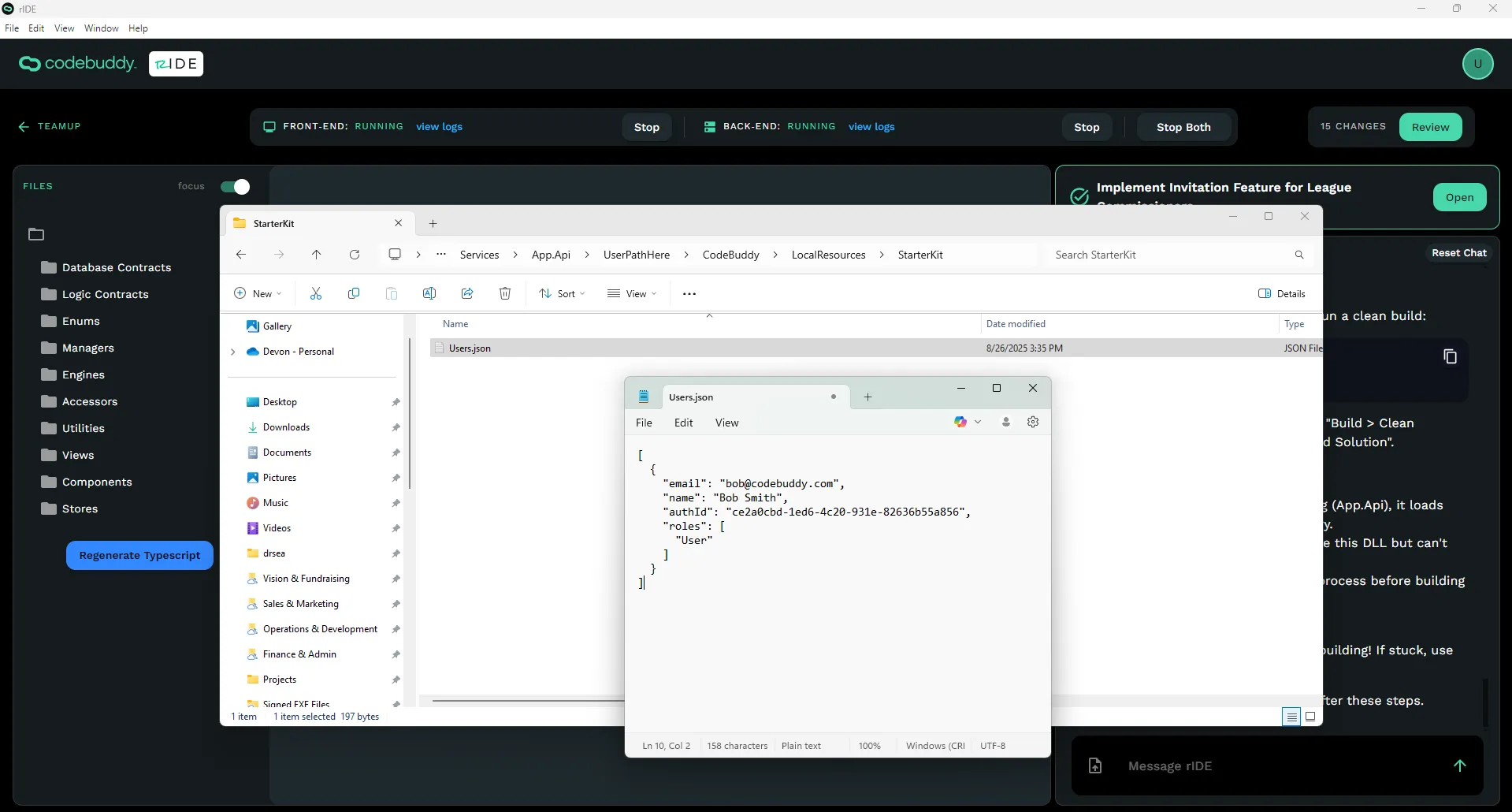Image resolution: width=1512 pixels, height=812 pixels.
Task: Open the rIDE Window menu
Action: tap(102, 28)
